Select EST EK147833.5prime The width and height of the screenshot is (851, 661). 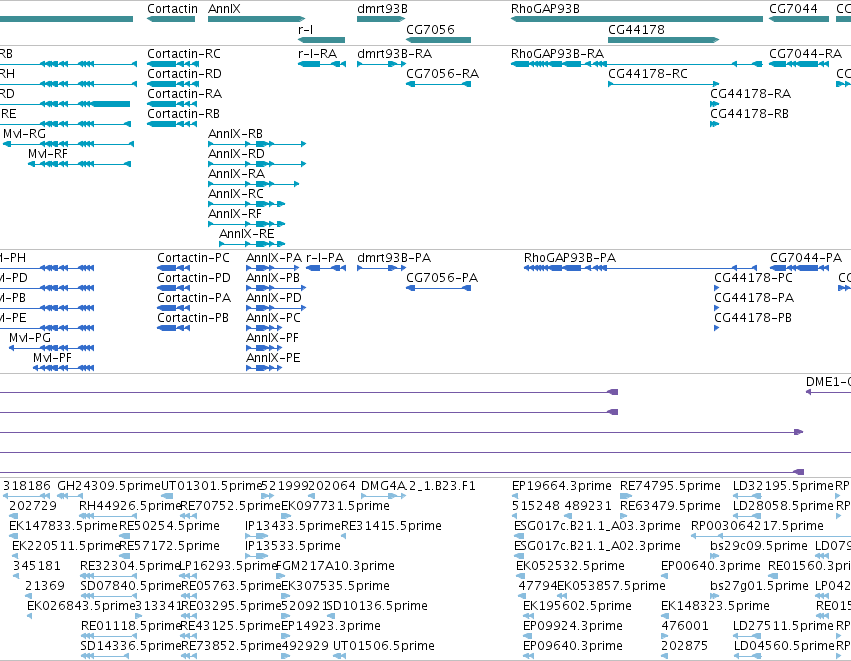click(63, 526)
